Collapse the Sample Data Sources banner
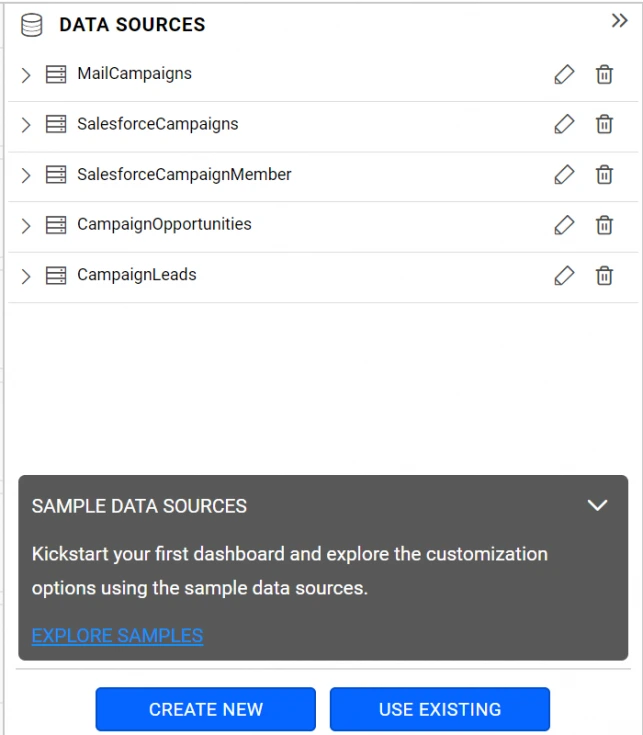Viewport: 643px width, 735px height. [597, 506]
